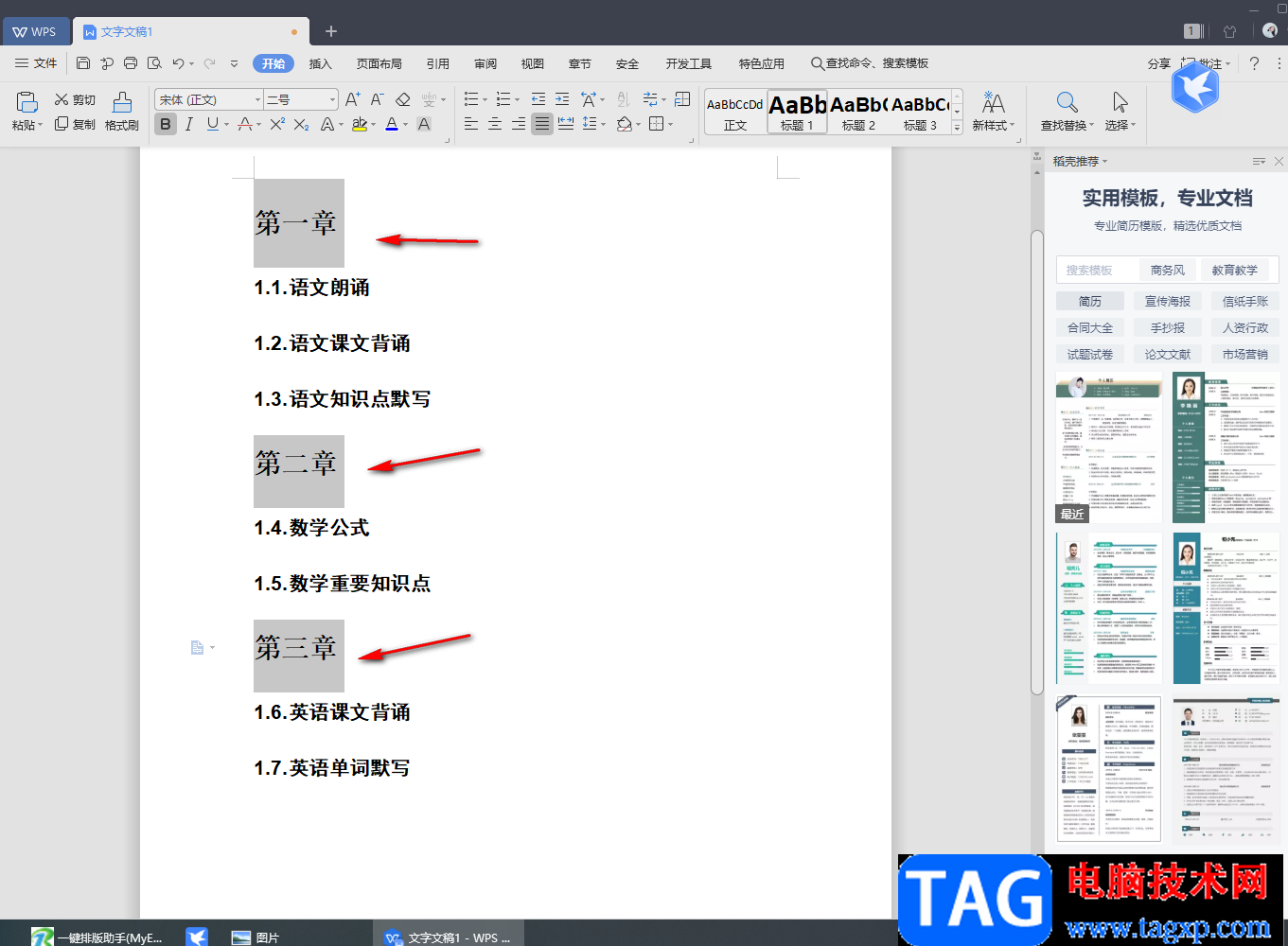Toggle Italic formatting button
1288x946 pixels.
[x=189, y=124]
